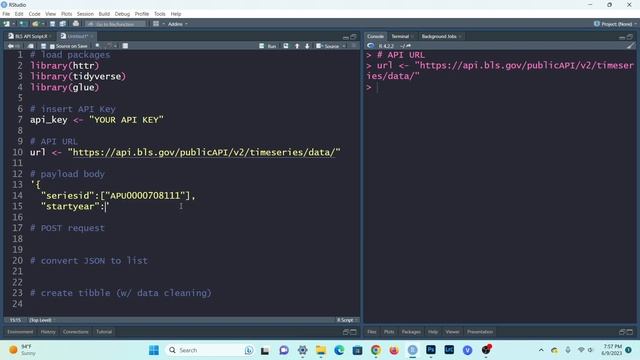Close the Untitled1 script tab
Image resolution: width=640 pixels, height=360 pixels.
click(92, 36)
